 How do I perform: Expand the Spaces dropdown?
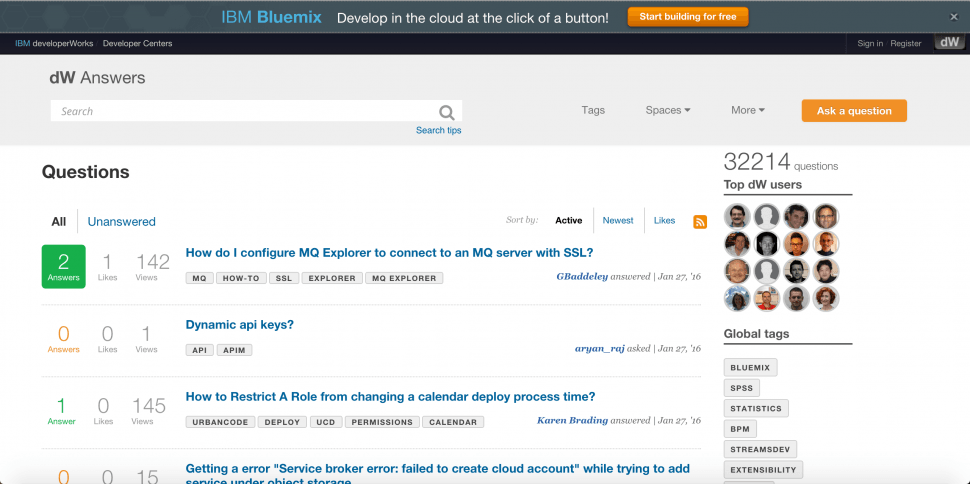tap(667, 110)
